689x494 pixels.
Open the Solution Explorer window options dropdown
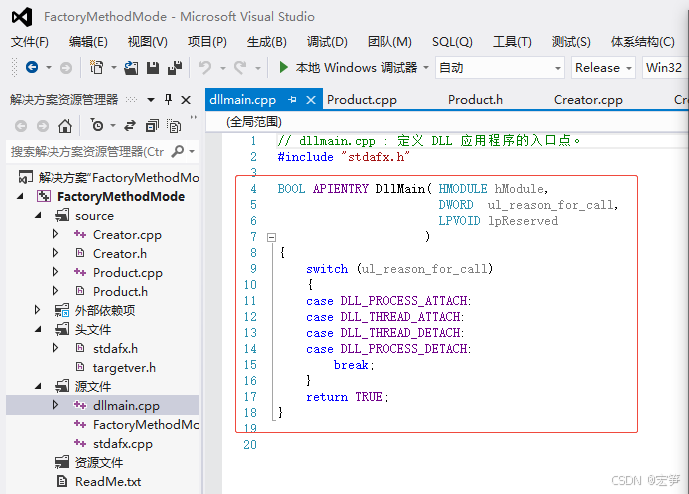pyautogui.click(x=151, y=100)
